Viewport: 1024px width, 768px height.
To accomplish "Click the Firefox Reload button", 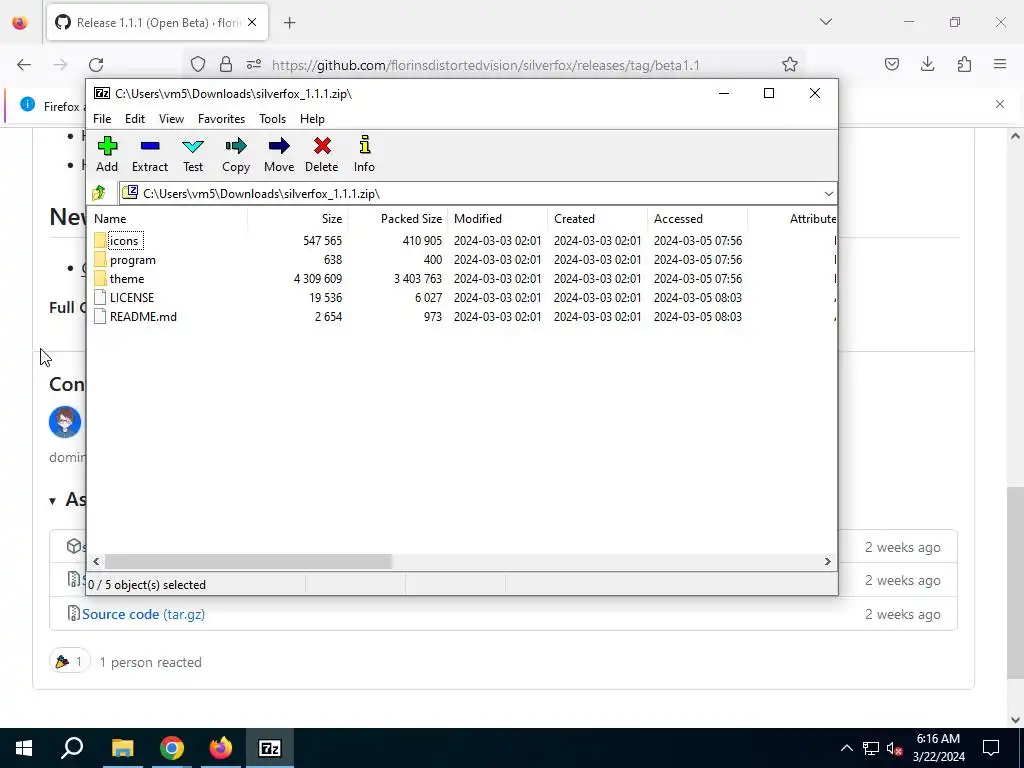I will click(x=96, y=65).
